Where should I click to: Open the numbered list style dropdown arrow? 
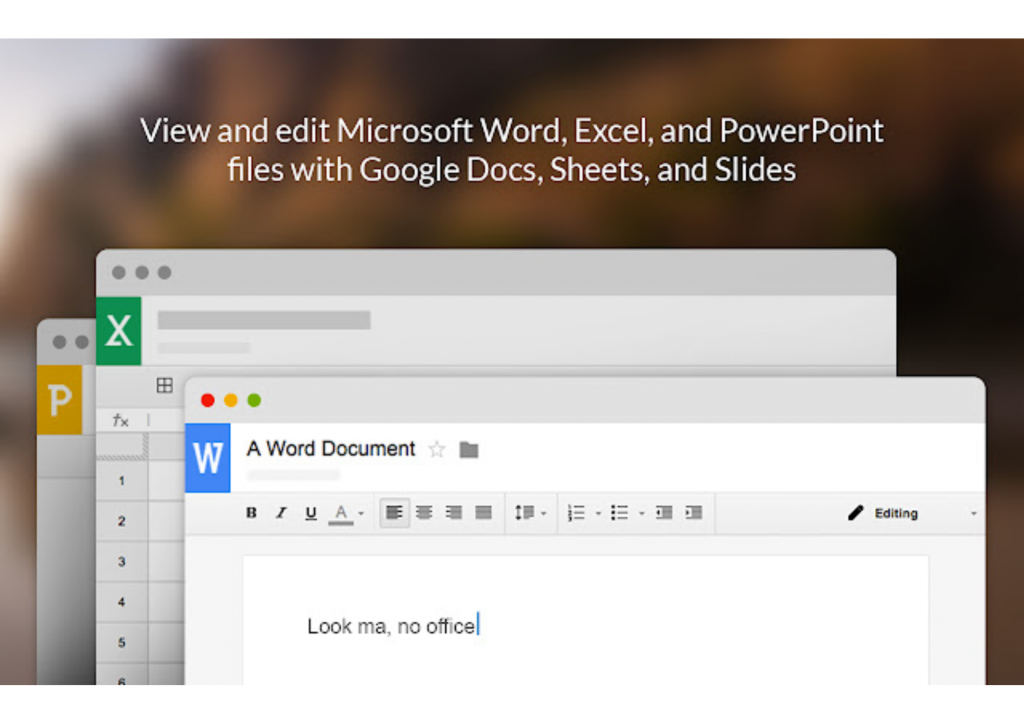[598, 514]
